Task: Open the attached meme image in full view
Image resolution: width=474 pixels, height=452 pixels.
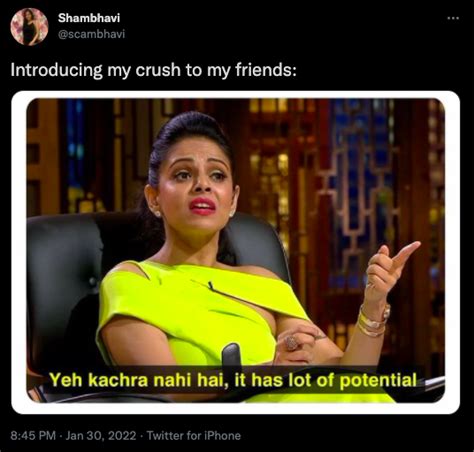Action: tap(236, 252)
